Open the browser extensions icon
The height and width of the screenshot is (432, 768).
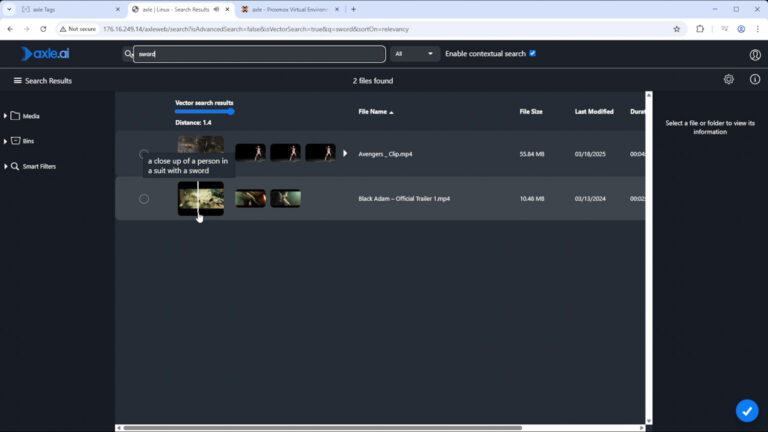tap(700, 29)
